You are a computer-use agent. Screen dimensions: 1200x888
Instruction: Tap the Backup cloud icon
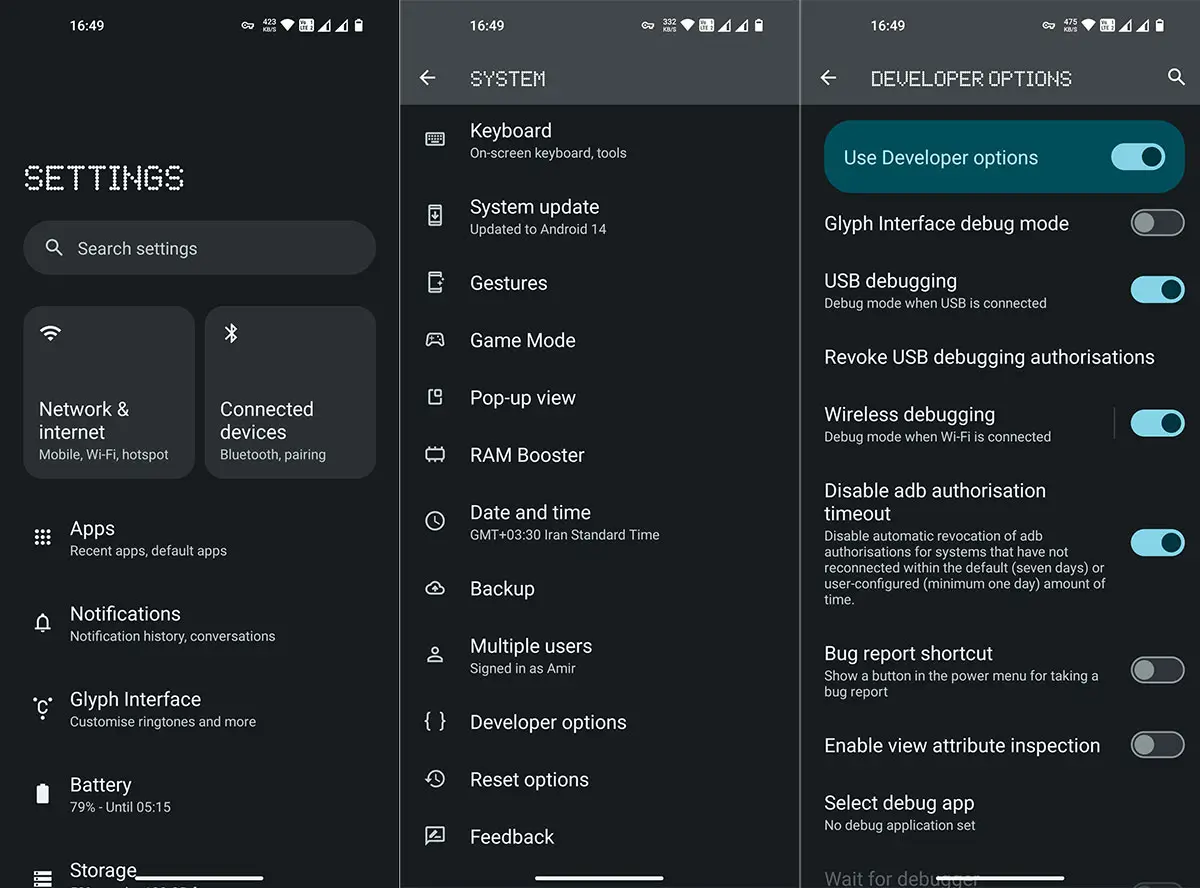click(435, 589)
